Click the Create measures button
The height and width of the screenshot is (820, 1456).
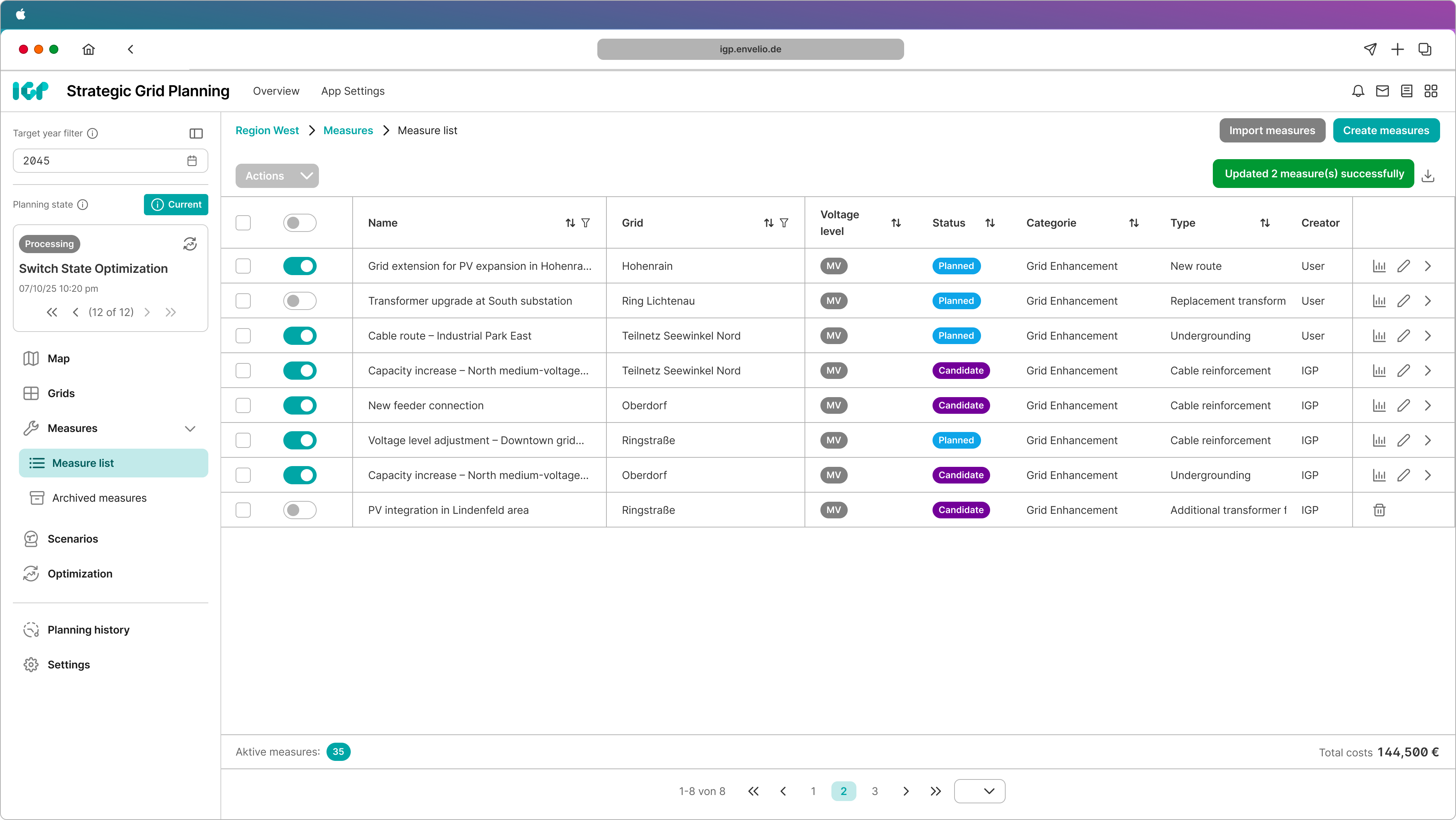pyautogui.click(x=1386, y=130)
